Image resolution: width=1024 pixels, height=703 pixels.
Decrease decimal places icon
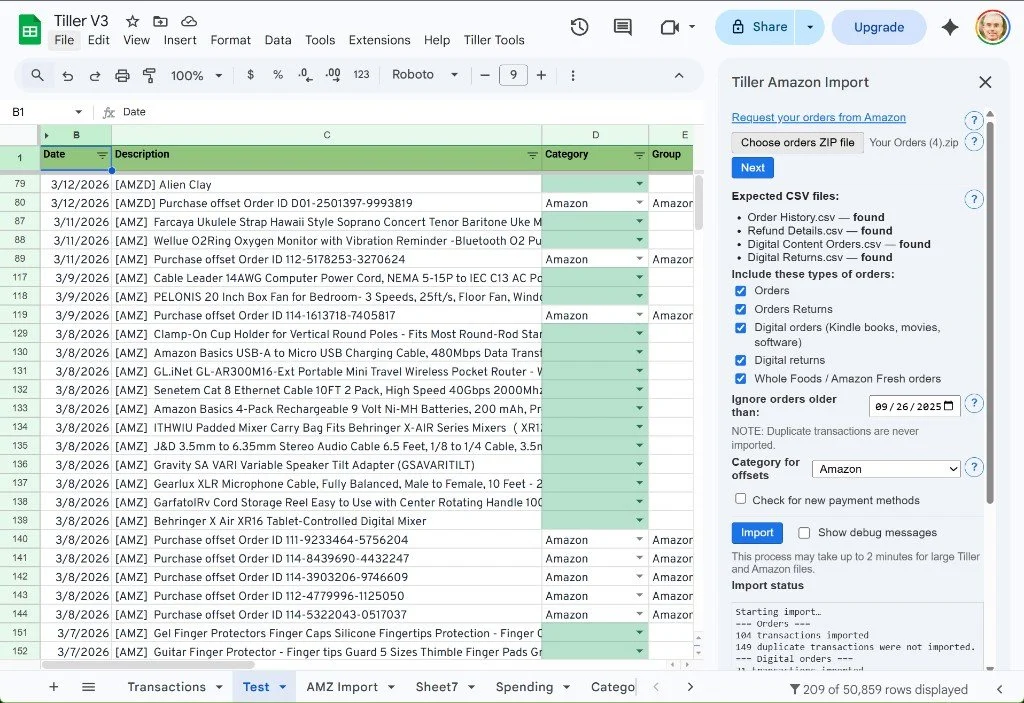pyautogui.click(x=305, y=75)
